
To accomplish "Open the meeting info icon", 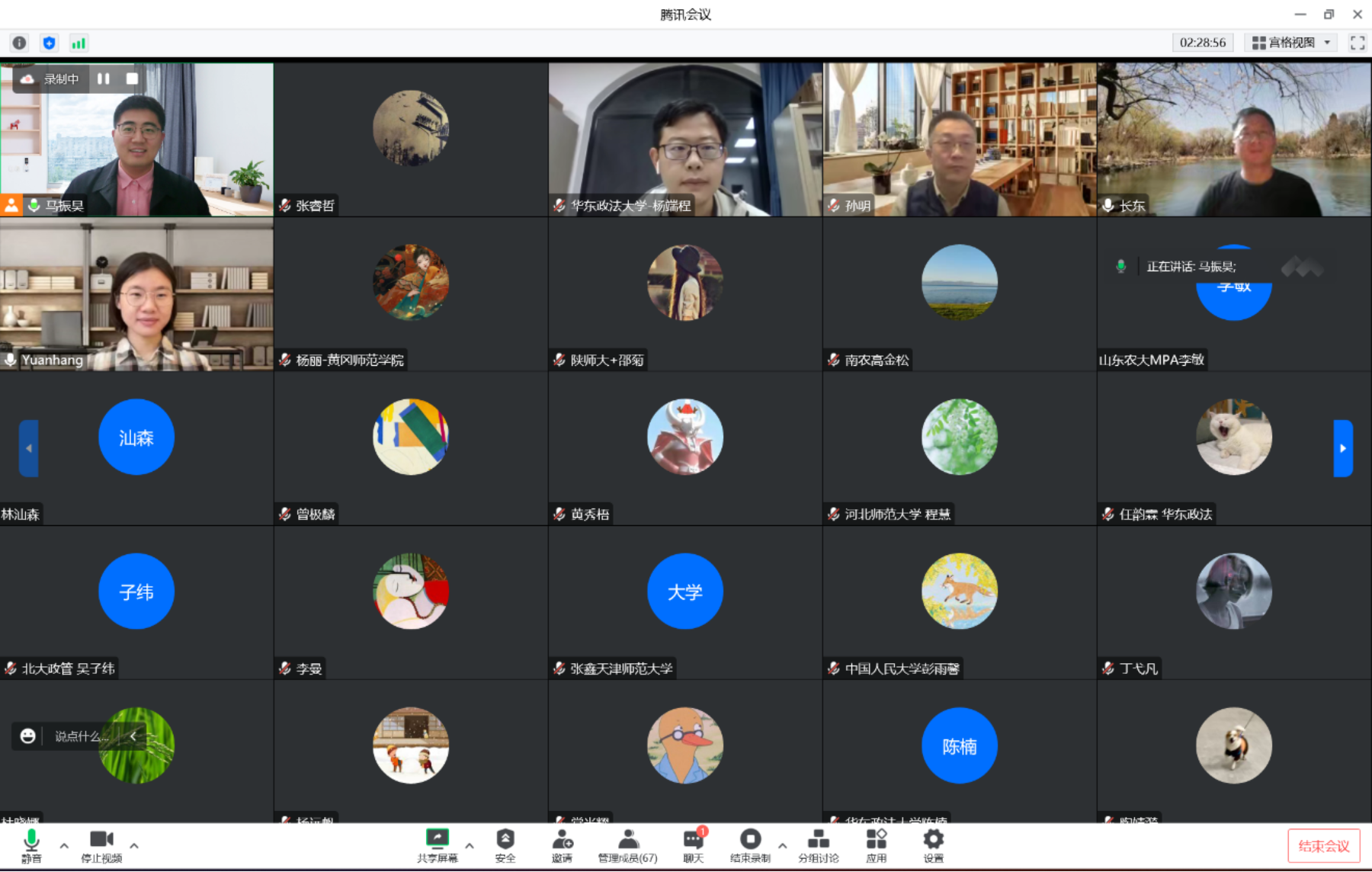I will 20,43.
